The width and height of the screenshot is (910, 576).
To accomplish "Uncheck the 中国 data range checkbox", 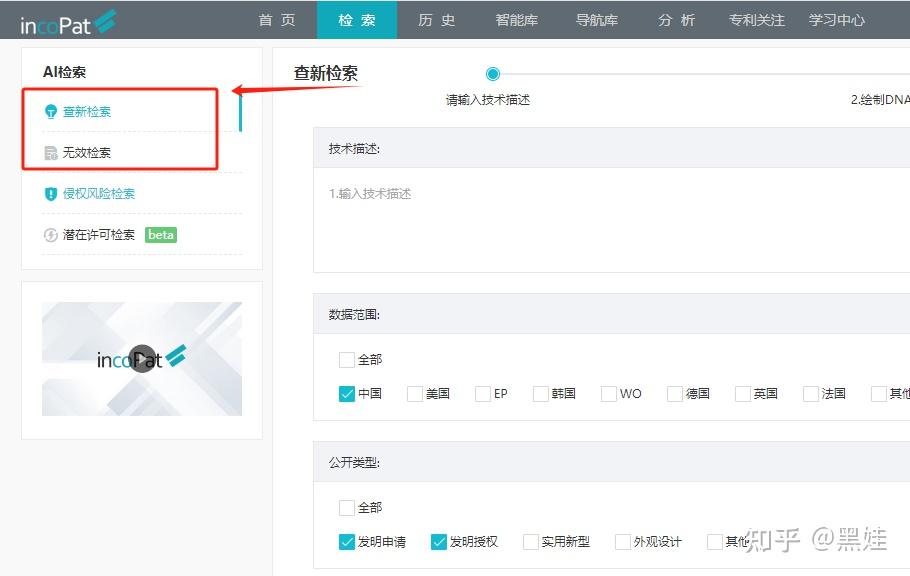I will click(345, 394).
